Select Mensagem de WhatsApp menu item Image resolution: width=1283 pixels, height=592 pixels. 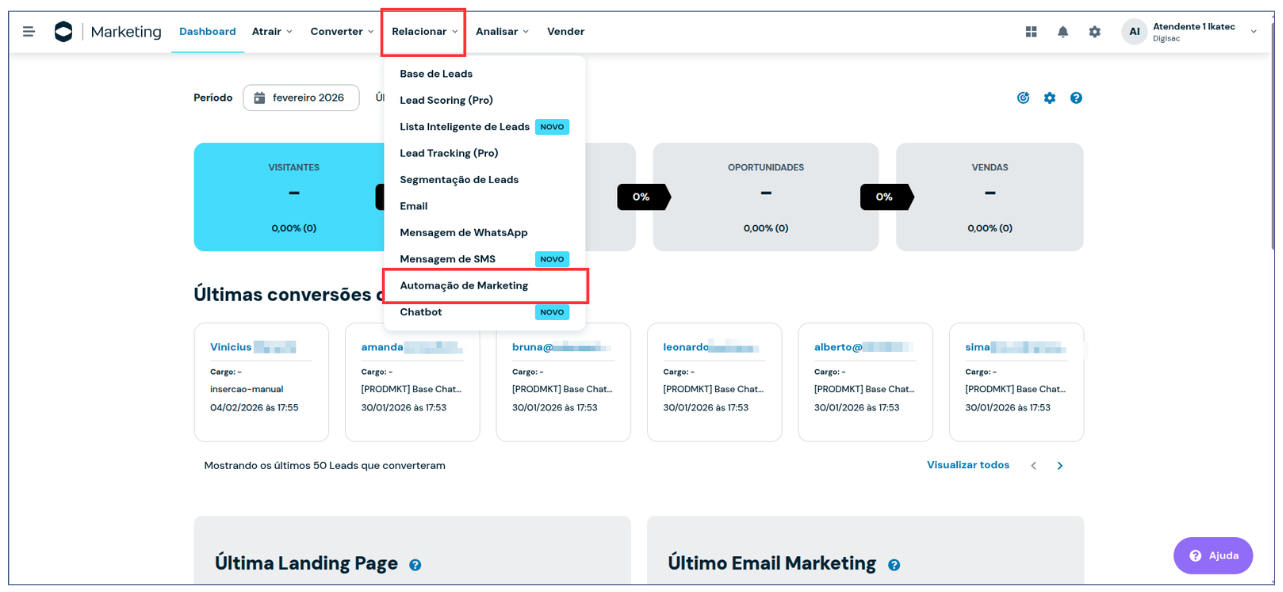click(463, 233)
